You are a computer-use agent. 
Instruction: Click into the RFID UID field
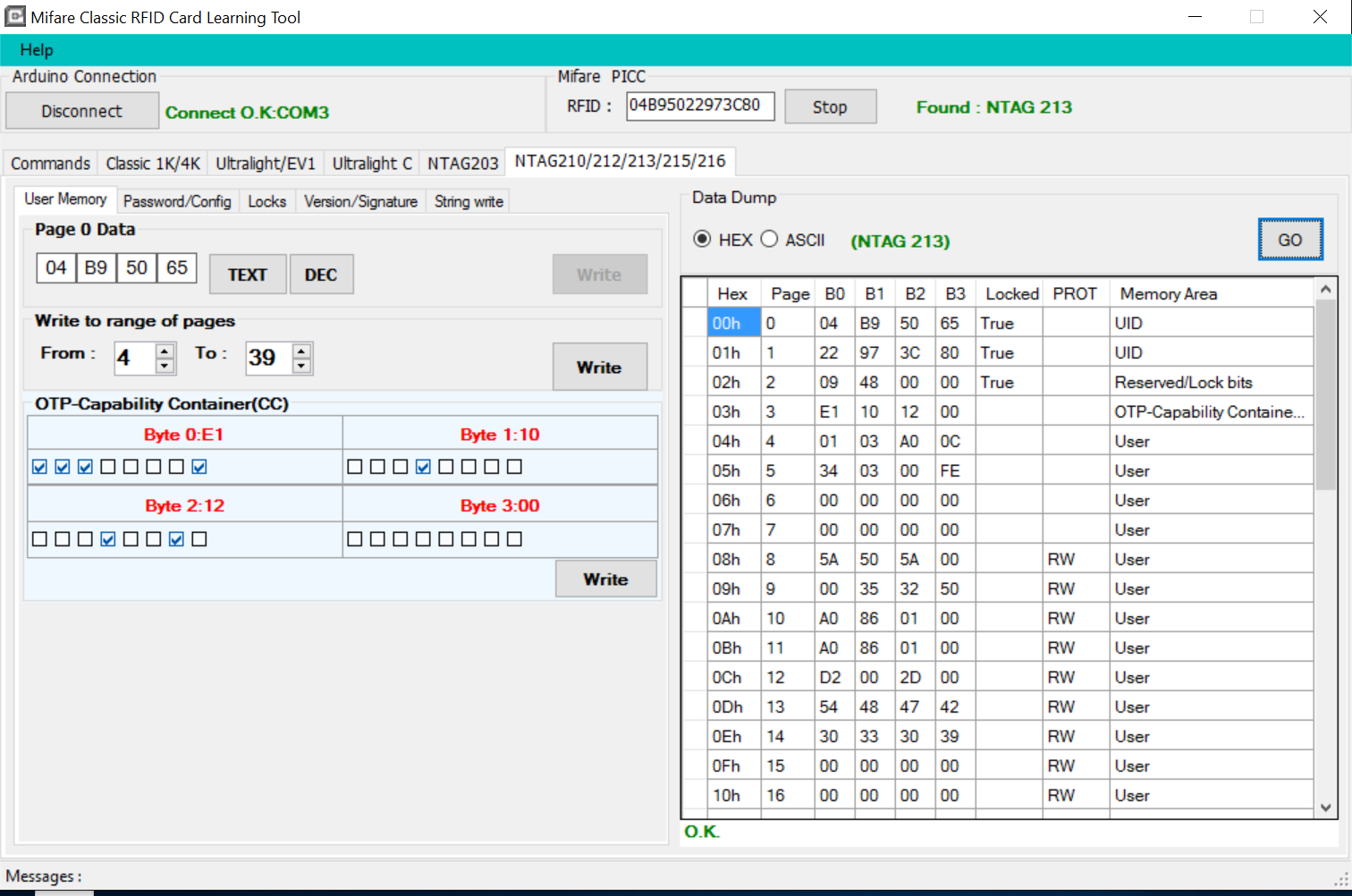click(700, 106)
